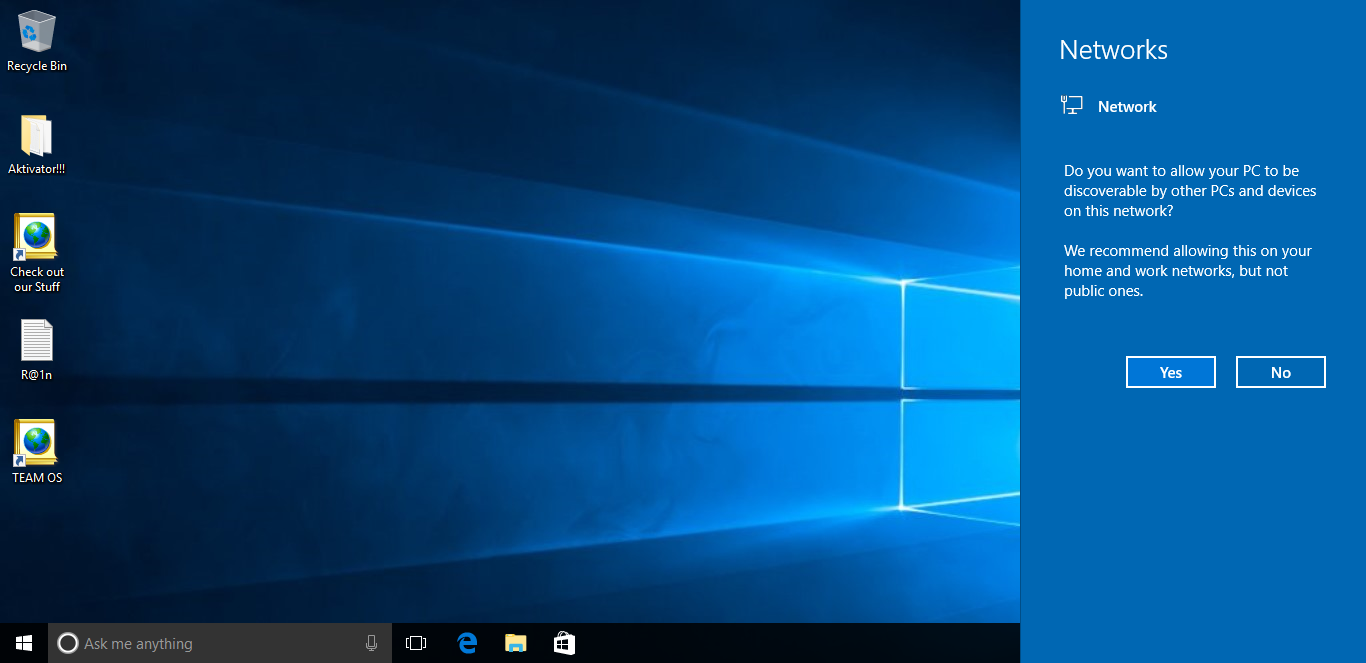Click No to deny PC discovery
The width and height of the screenshot is (1366, 663).
point(1281,372)
